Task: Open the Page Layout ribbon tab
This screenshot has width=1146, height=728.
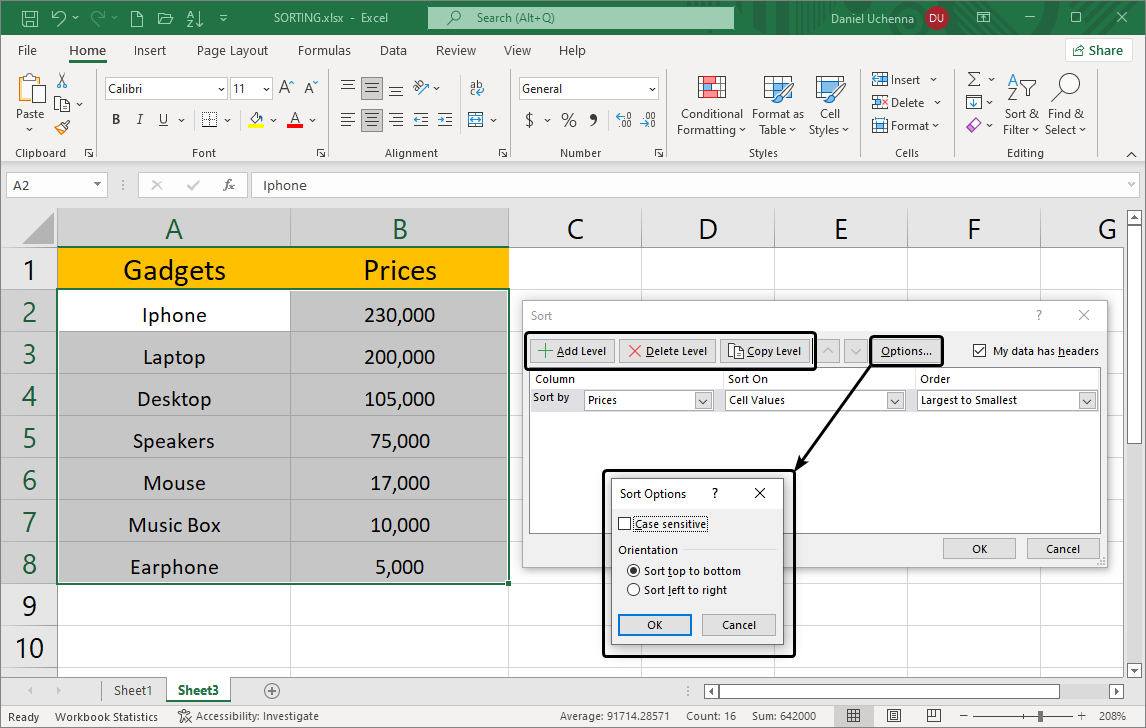Action: click(232, 51)
